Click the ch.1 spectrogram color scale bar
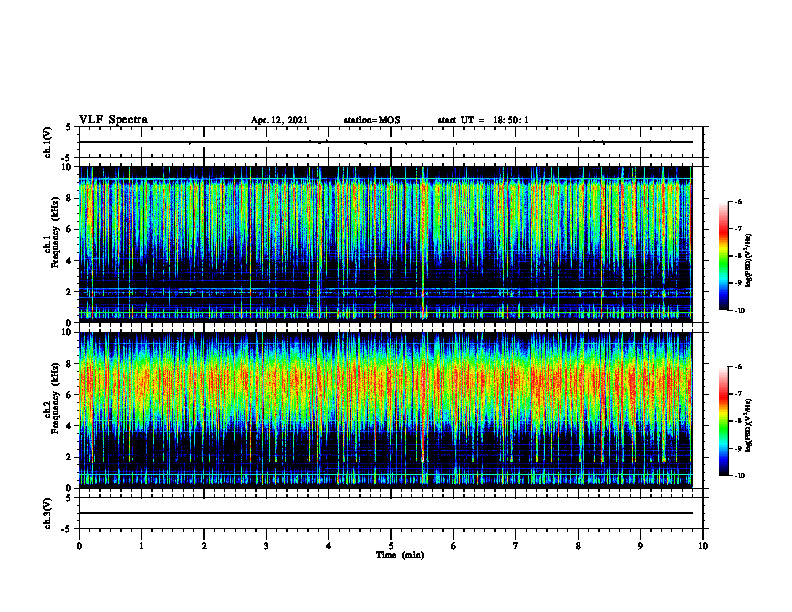Screen dimensions: 792x612 723,256
